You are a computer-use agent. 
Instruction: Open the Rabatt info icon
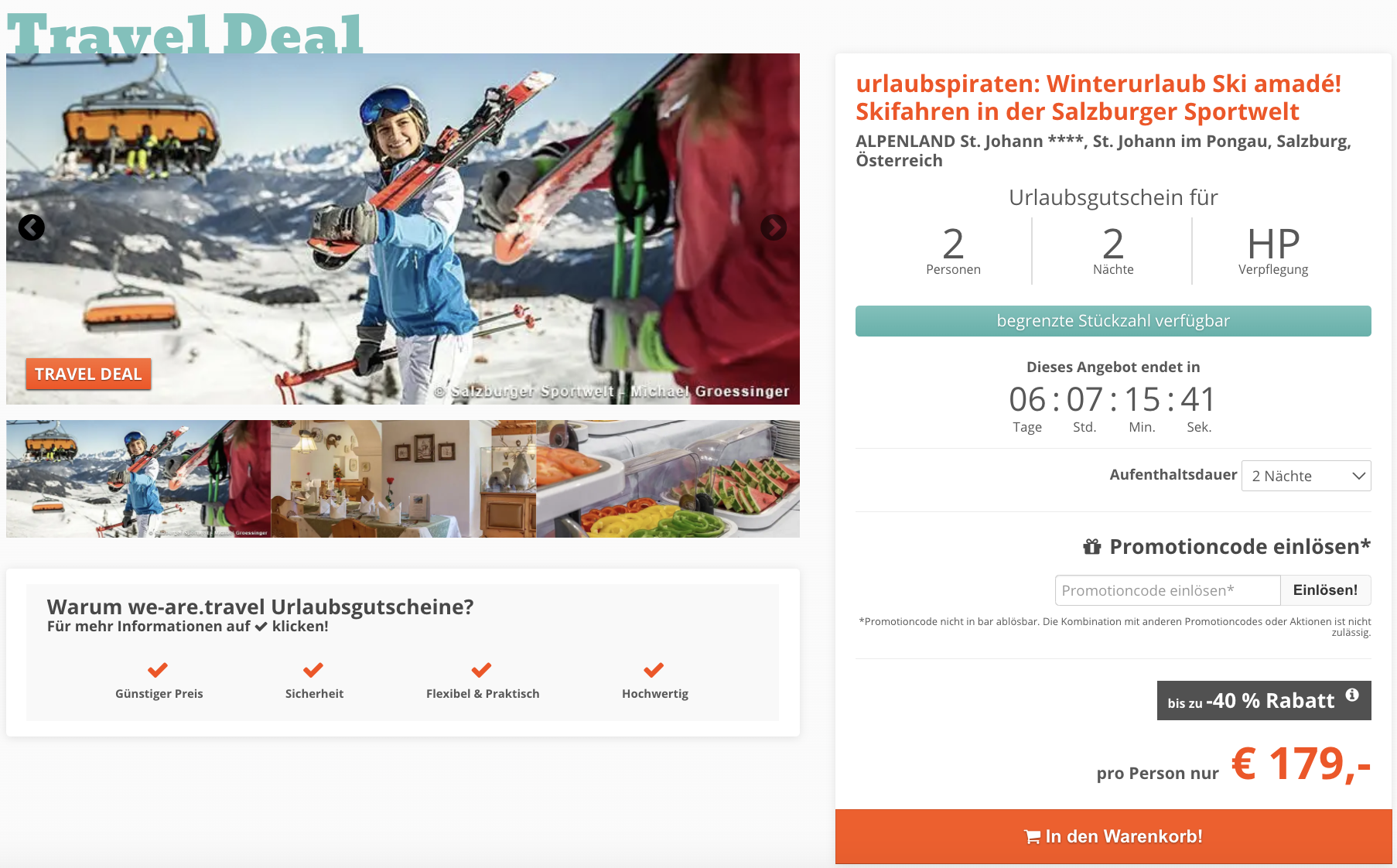(x=1352, y=695)
